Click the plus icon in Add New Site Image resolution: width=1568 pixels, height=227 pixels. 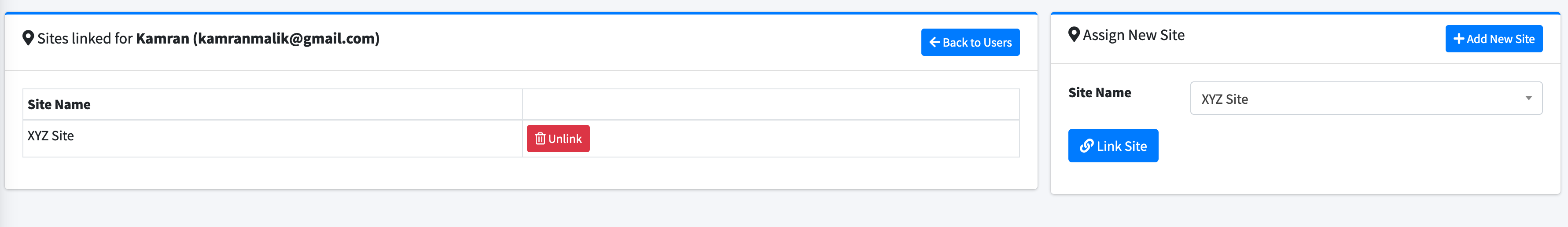(x=1458, y=39)
